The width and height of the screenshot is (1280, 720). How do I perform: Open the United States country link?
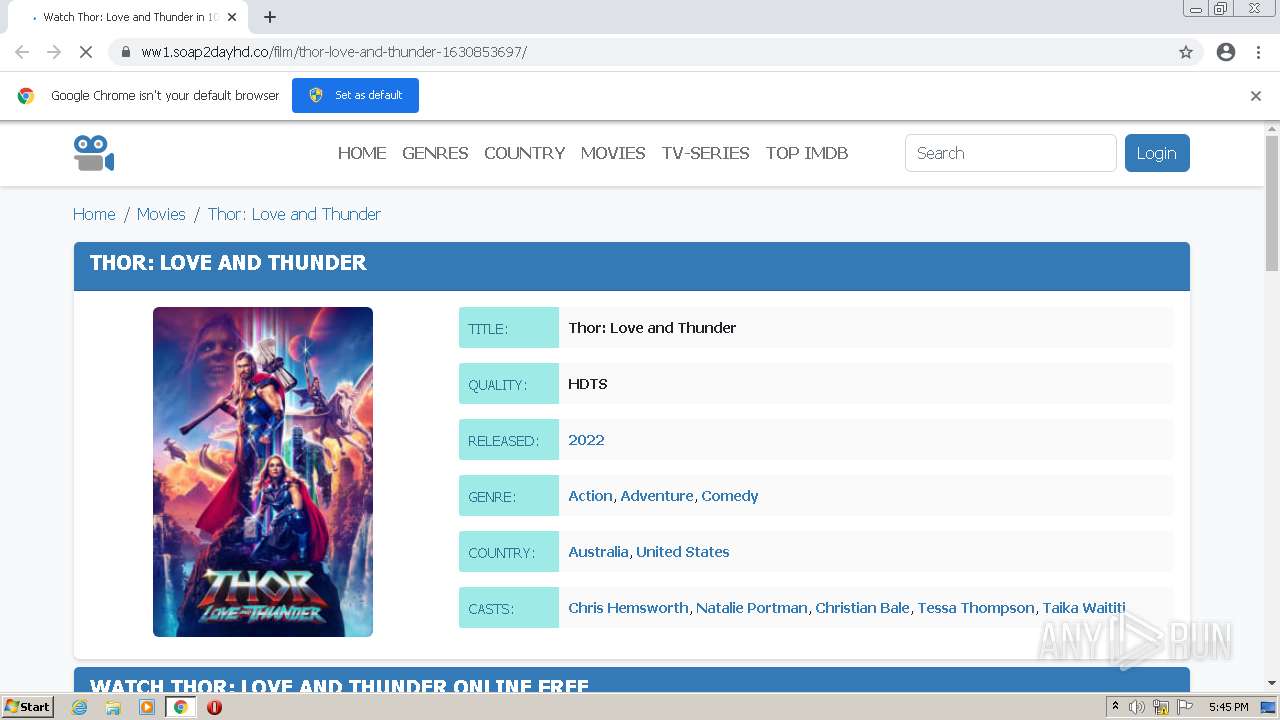click(x=683, y=552)
